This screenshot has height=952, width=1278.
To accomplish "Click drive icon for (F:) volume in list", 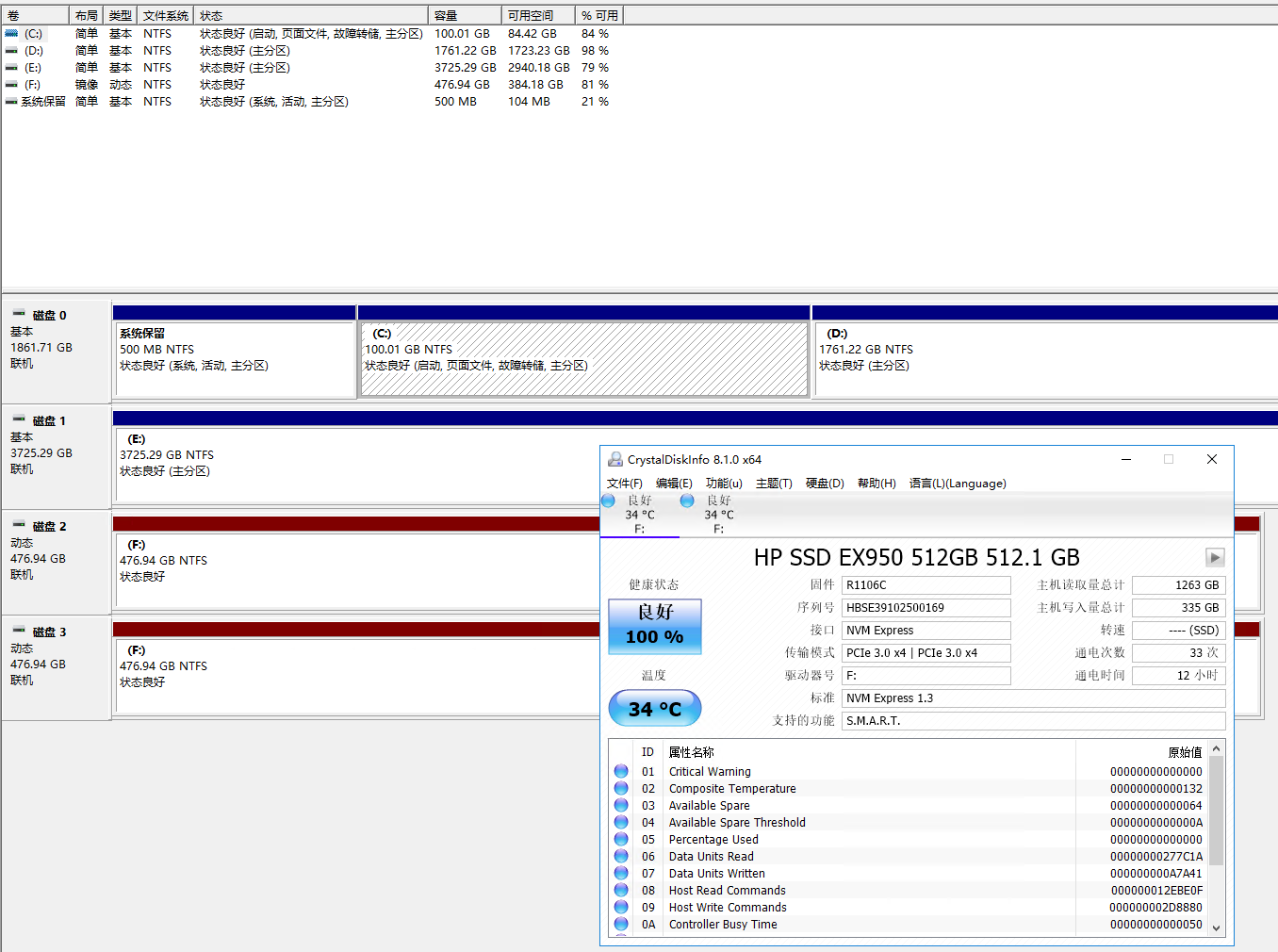I will [x=11, y=84].
